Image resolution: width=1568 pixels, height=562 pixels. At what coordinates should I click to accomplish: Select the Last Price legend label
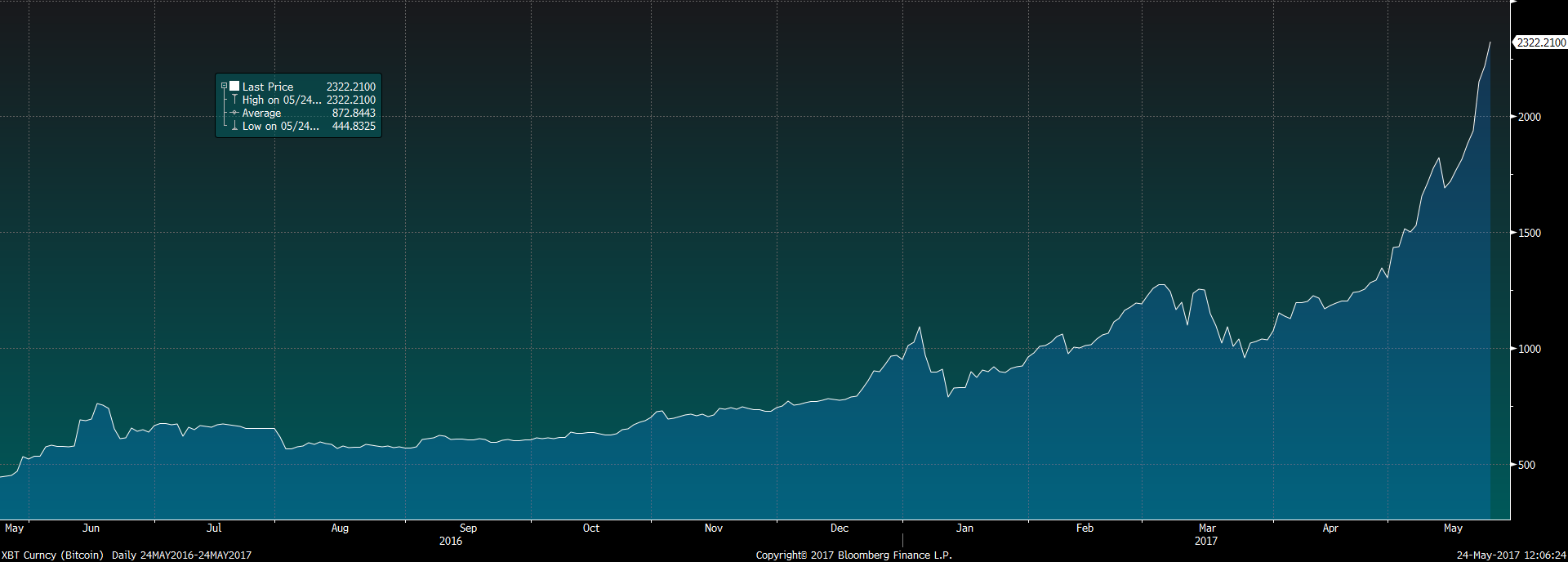(267, 87)
